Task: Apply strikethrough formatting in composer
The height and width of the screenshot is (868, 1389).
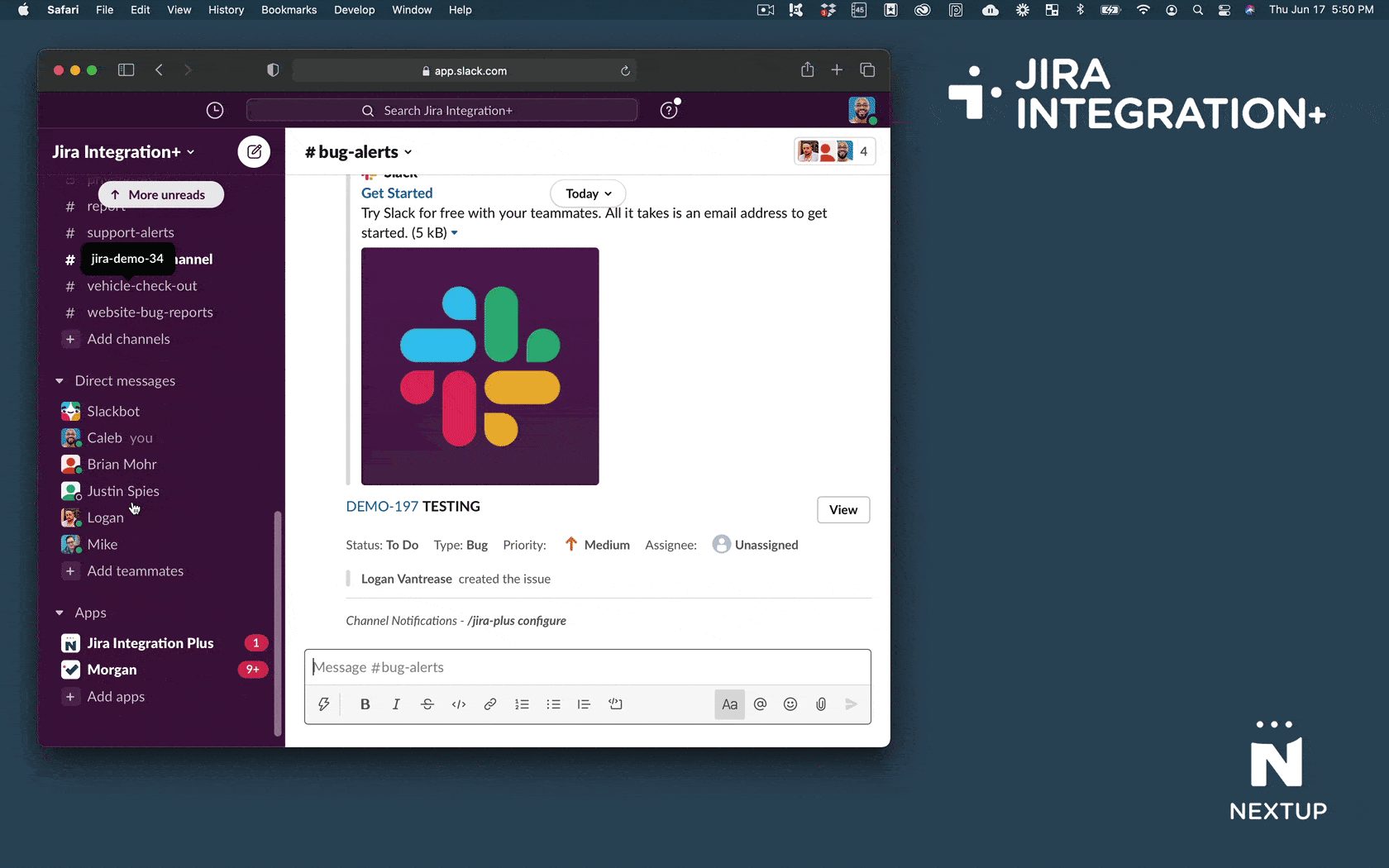Action: pyautogui.click(x=427, y=704)
